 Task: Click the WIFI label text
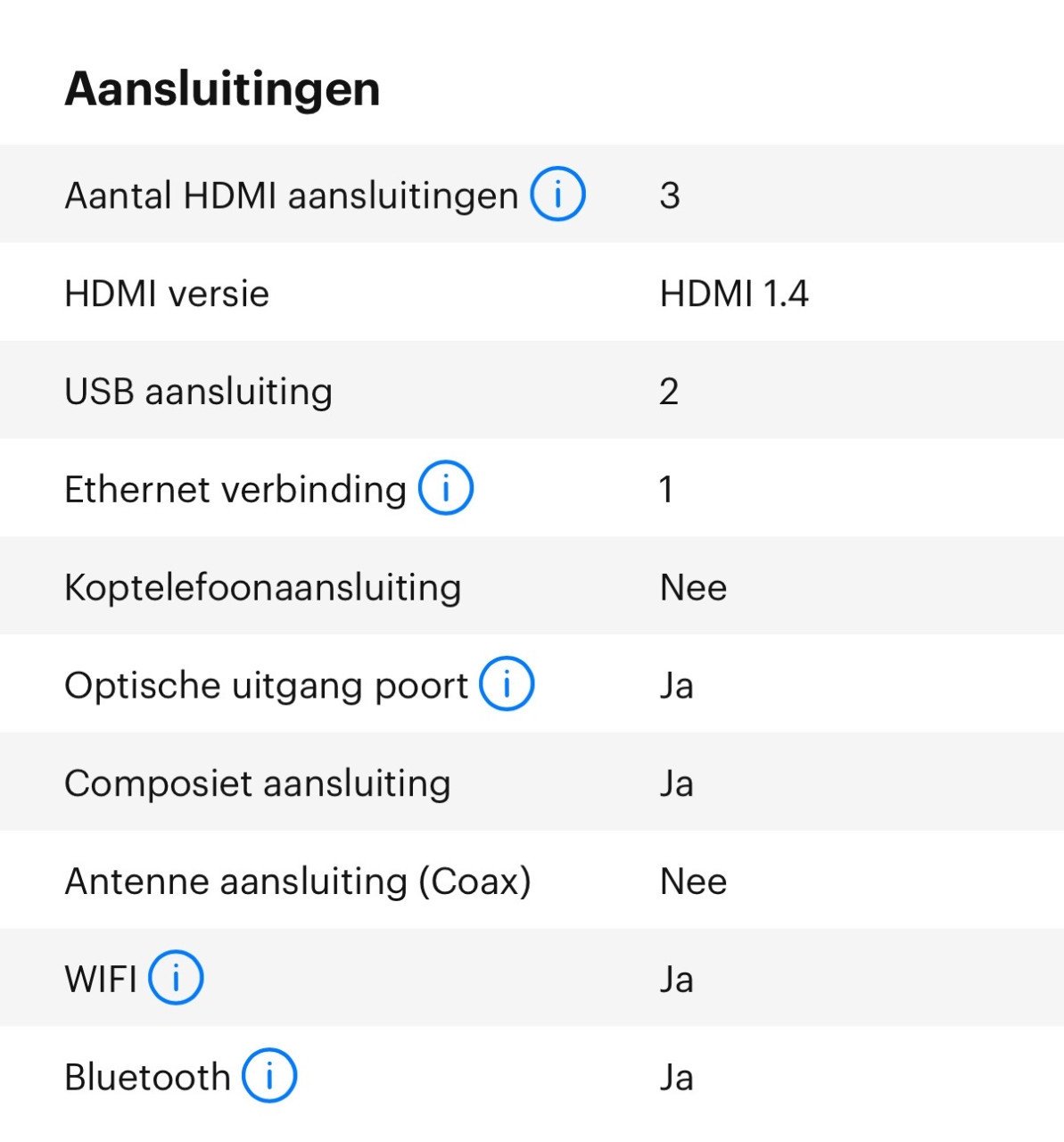(x=101, y=980)
